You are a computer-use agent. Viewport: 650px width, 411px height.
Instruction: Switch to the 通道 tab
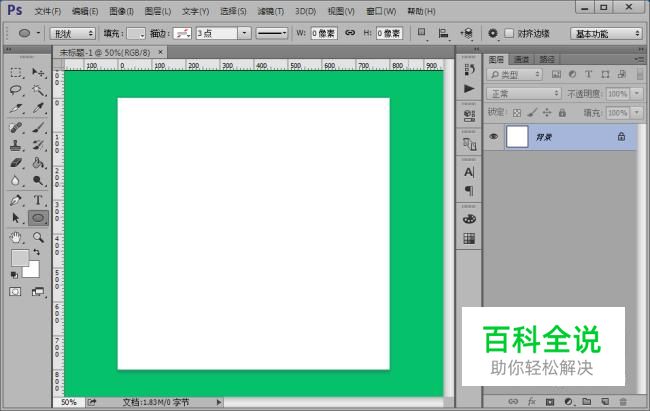coord(521,60)
